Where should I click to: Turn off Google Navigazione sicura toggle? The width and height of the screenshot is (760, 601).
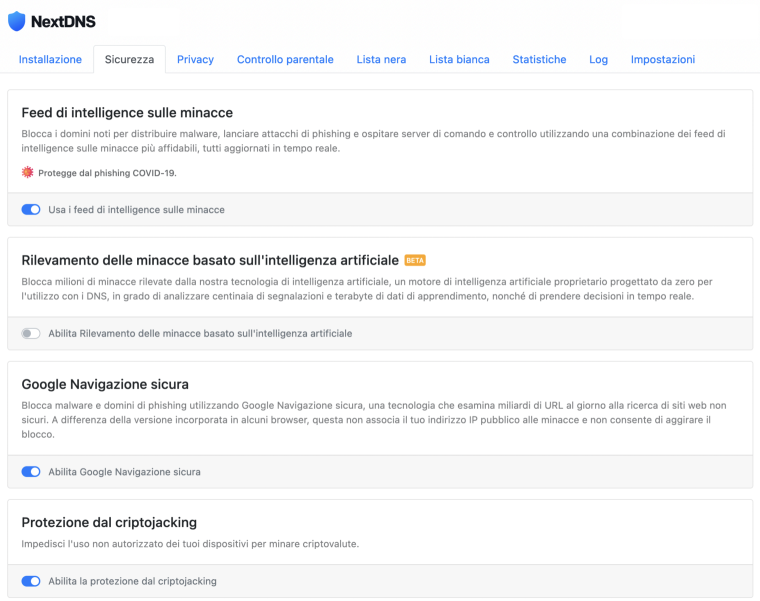coord(31,472)
